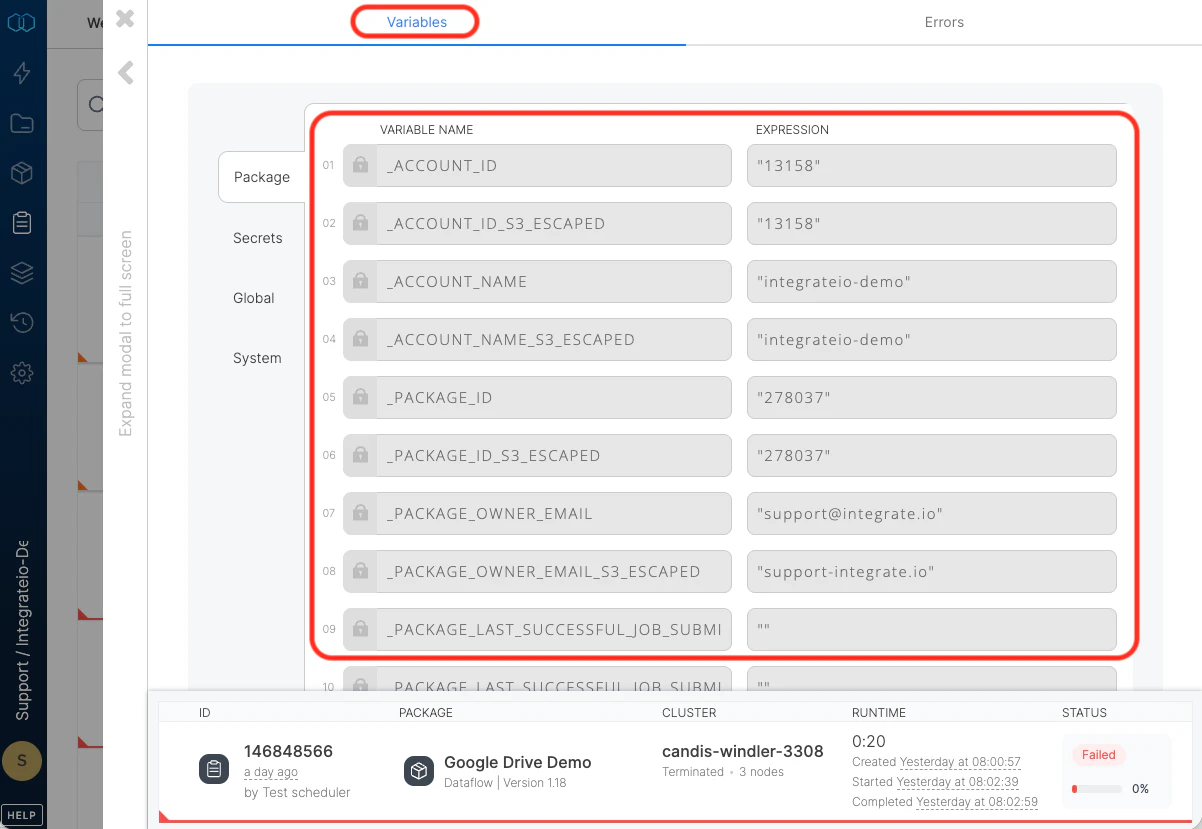Click the "a day ago" timestamp
1202x829 pixels.
pyautogui.click(x=271, y=772)
